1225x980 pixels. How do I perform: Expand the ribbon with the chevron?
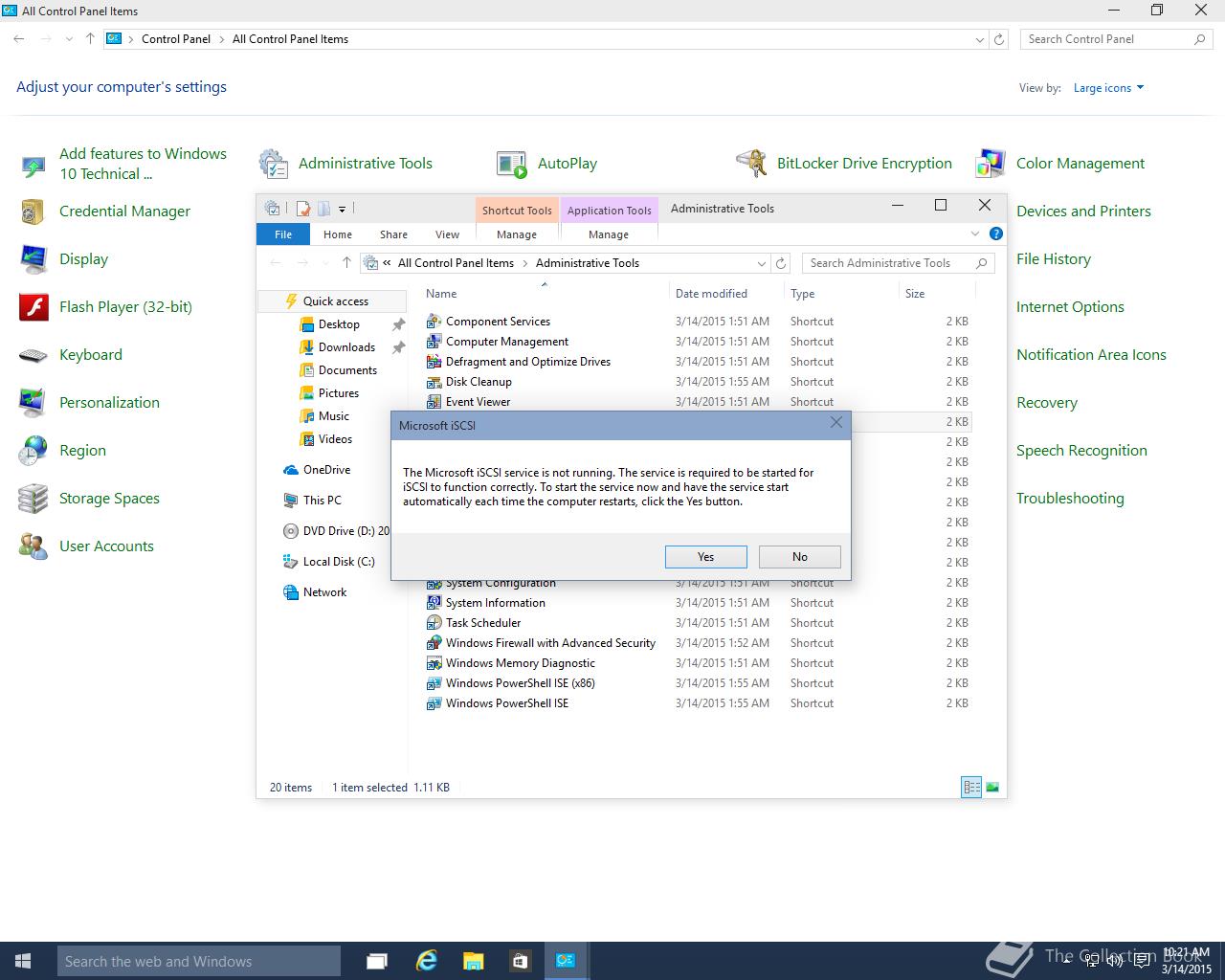tap(975, 234)
